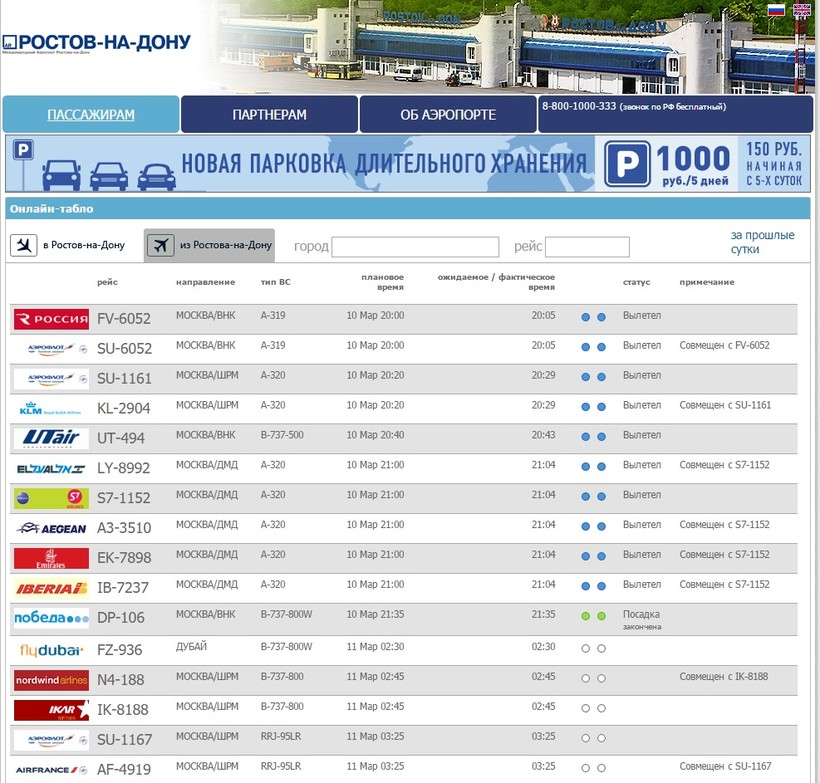Click the Nordwind Airlines logo for N4-188

point(51,680)
